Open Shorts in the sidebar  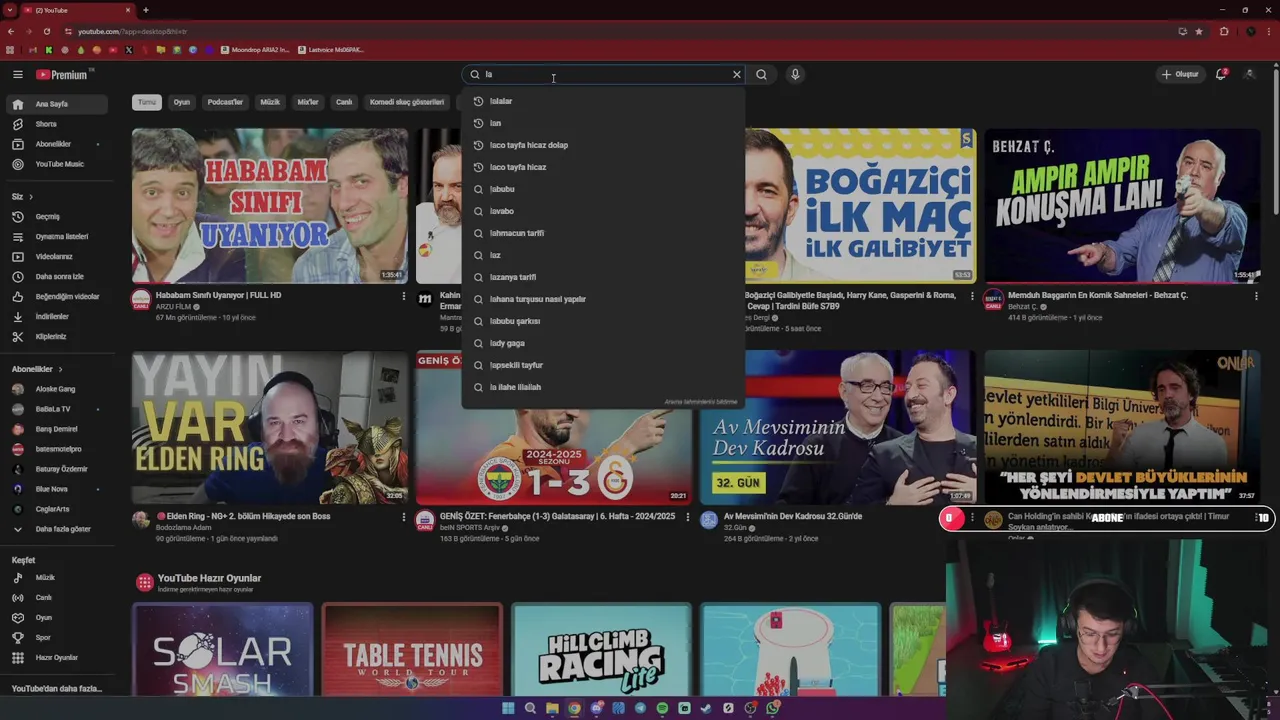pos(58,124)
